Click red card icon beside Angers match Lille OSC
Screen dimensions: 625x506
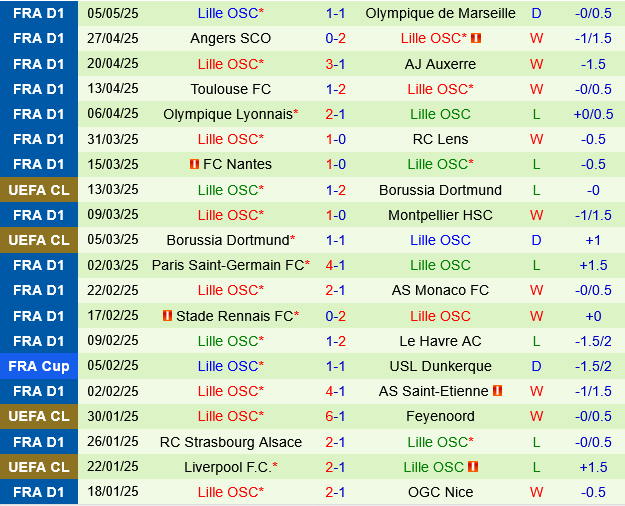[x=476, y=38]
